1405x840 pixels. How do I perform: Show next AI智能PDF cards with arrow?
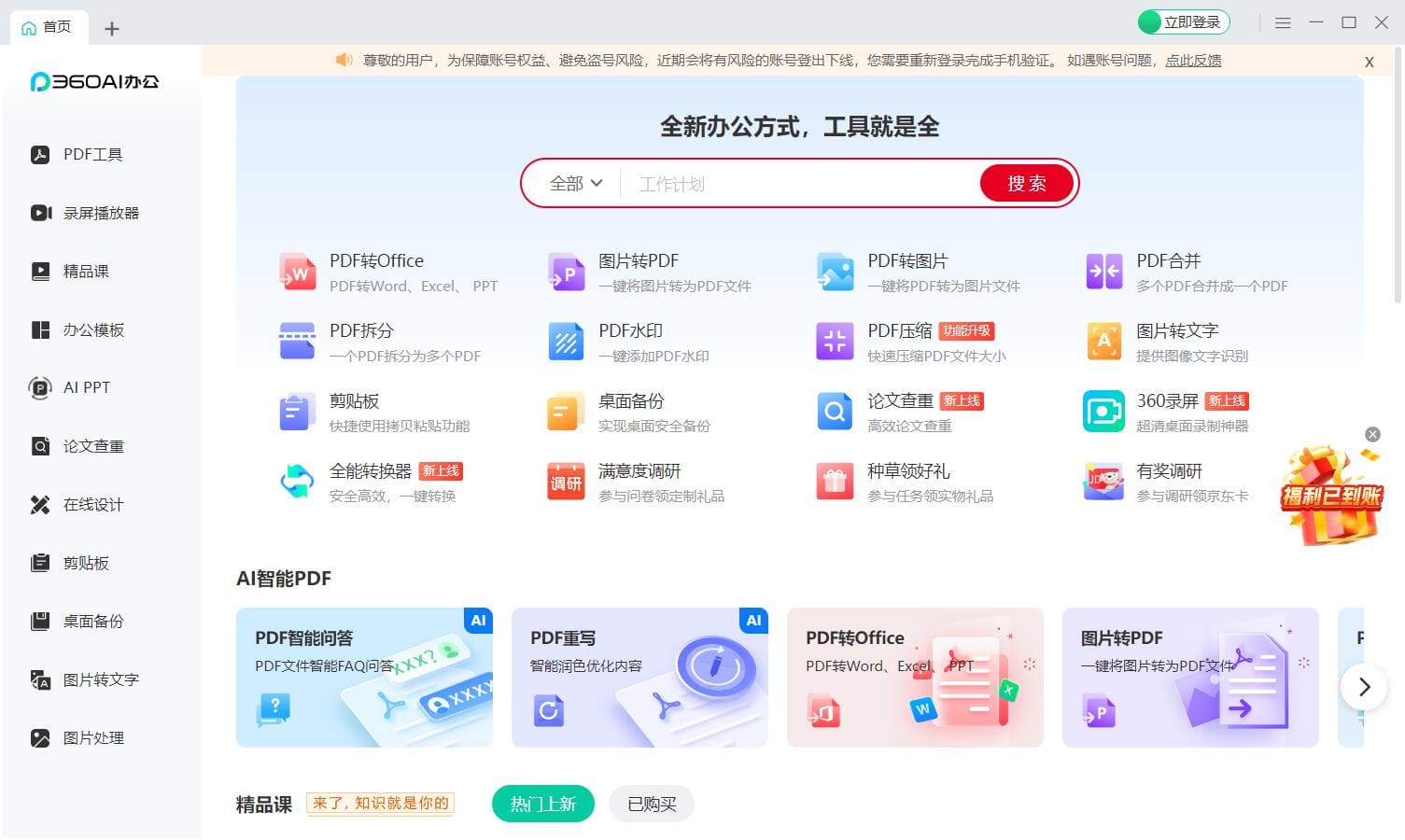pos(1364,687)
